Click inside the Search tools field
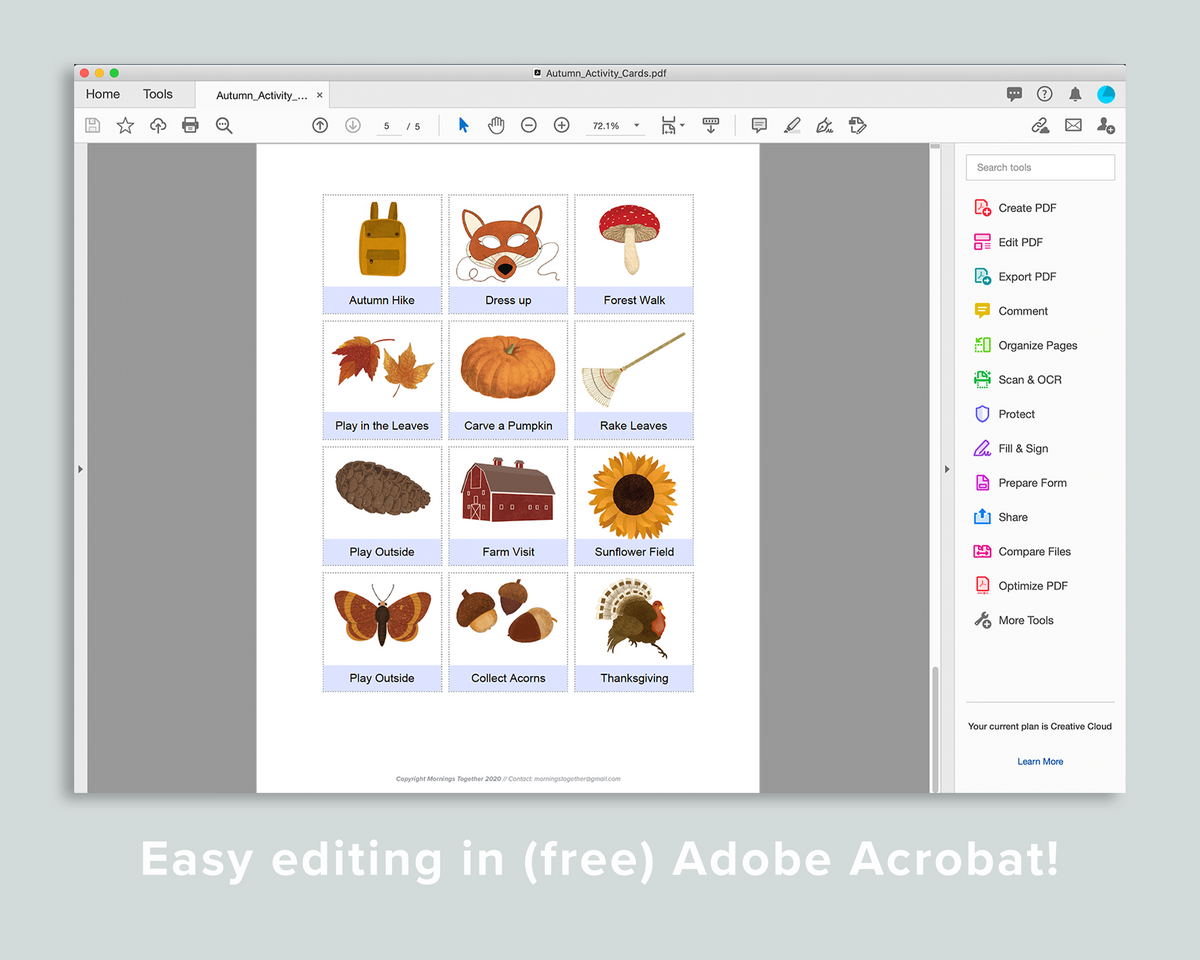Image resolution: width=1200 pixels, height=960 pixels. 1040,167
